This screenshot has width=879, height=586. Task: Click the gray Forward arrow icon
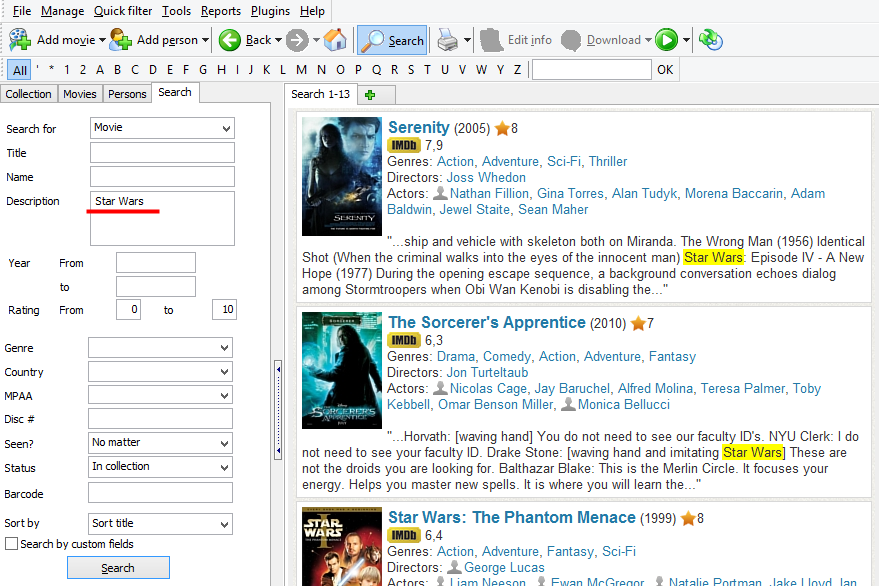pos(297,40)
